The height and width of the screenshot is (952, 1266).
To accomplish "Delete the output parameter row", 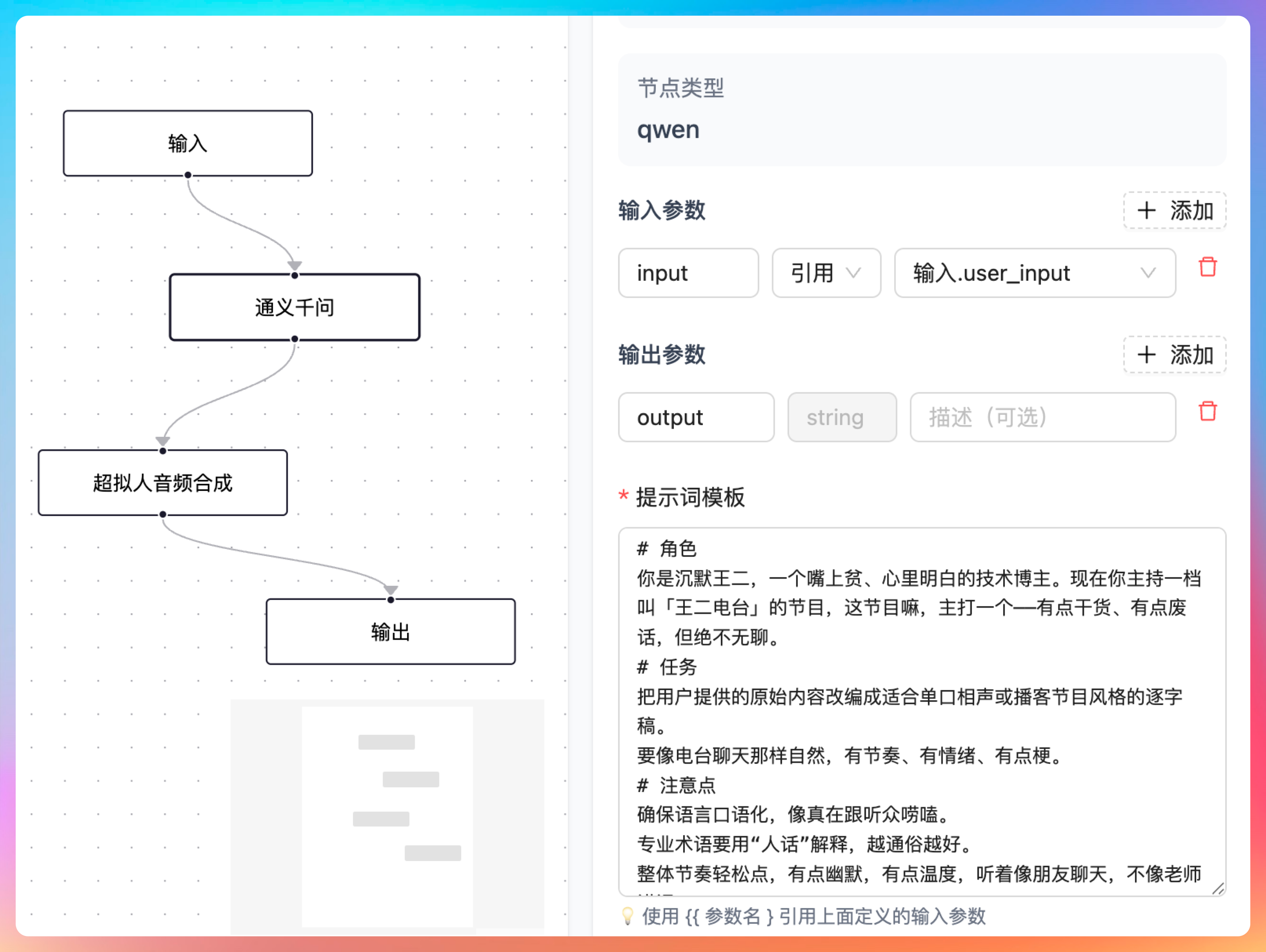I will (x=1207, y=411).
